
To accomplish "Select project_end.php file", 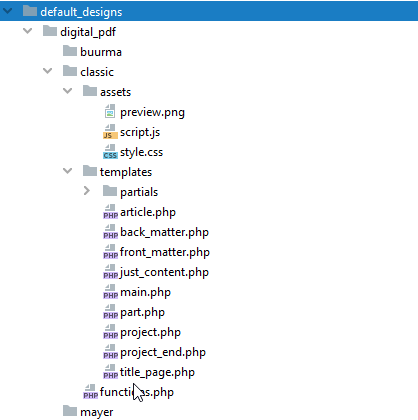I will (x=163, y=352).
